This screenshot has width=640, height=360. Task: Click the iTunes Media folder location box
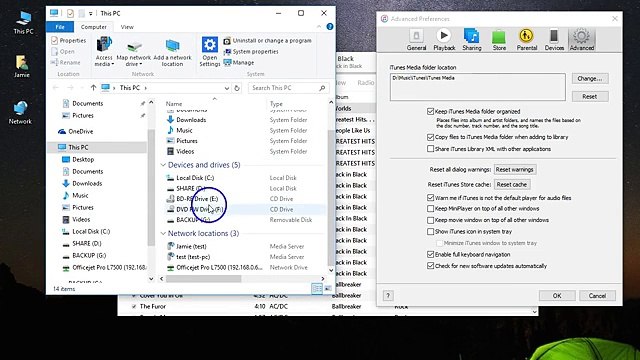pos(478,87)
